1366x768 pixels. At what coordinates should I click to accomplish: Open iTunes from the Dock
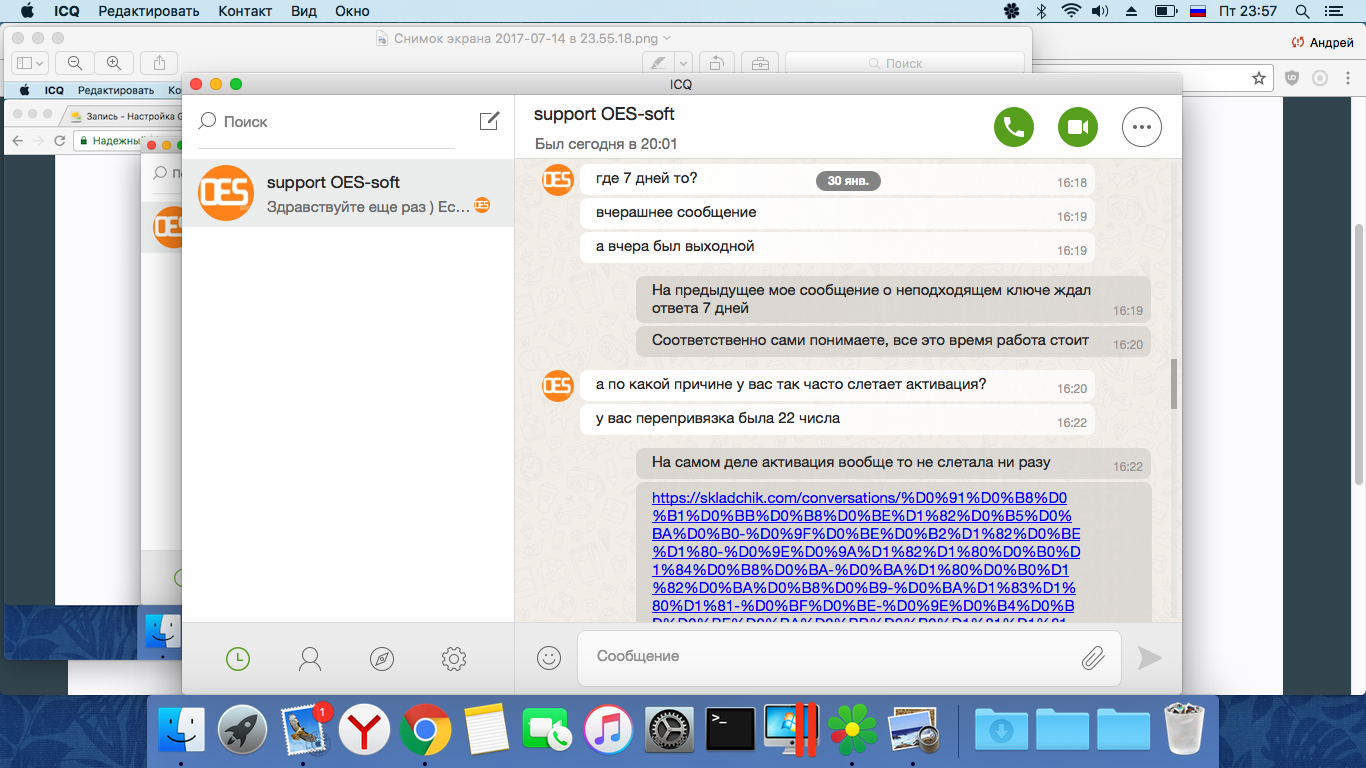608,731
